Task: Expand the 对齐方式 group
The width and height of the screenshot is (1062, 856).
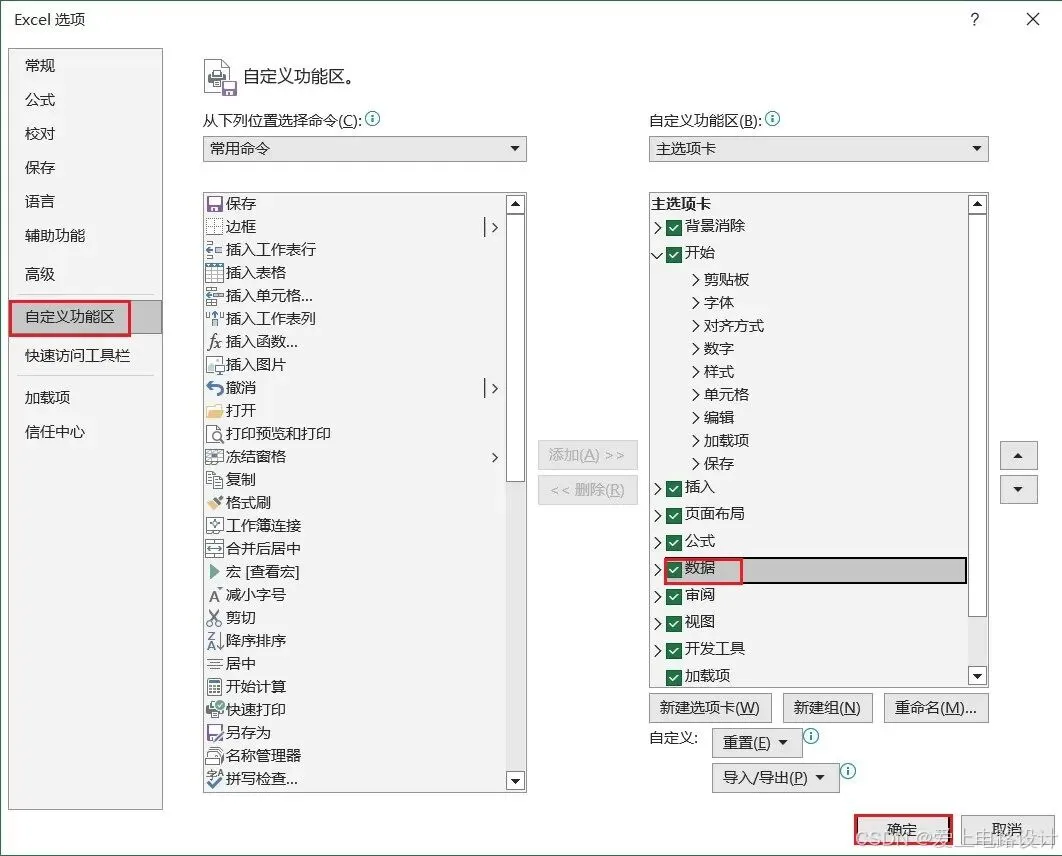Action: (695, 326)
